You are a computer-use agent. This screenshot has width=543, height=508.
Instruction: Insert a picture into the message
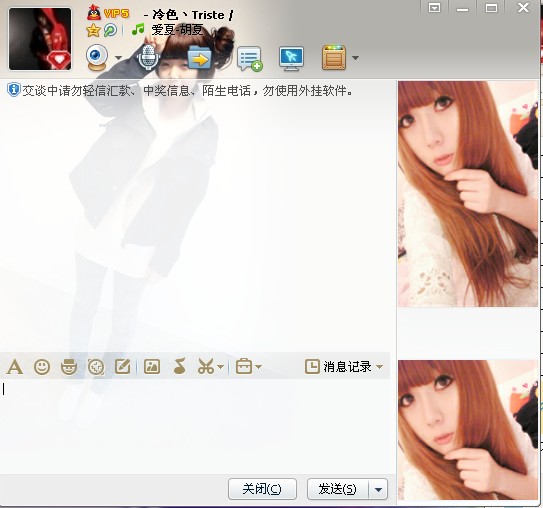click(x=152, y=366)
